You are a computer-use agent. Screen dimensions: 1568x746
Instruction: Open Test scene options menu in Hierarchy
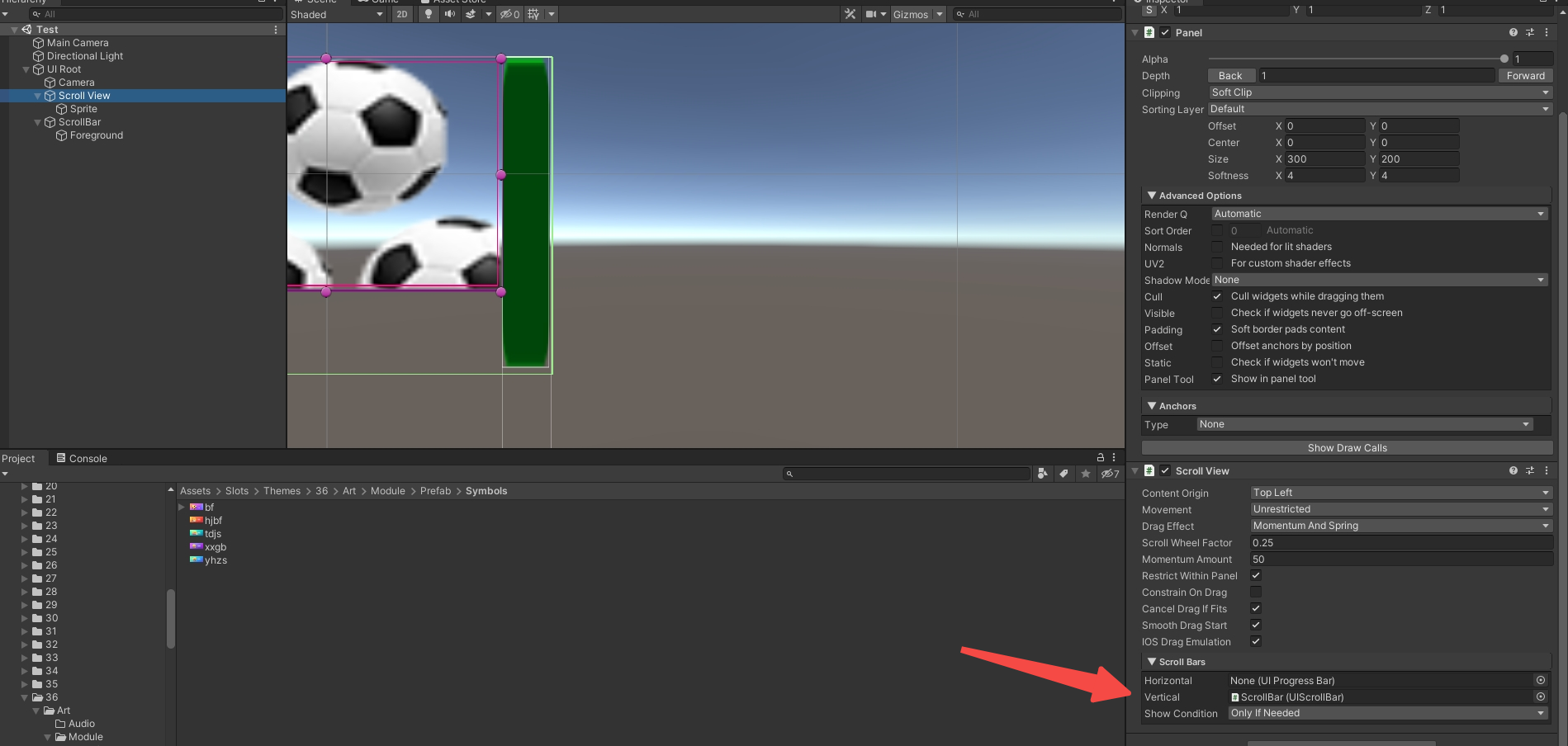pyautogui.click(x=276, y=30)
